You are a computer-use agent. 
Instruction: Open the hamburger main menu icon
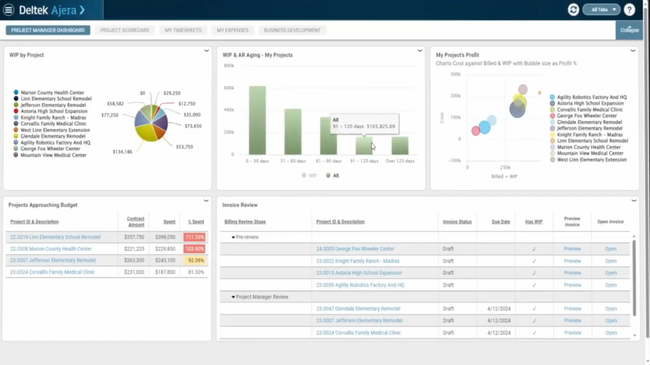8,10
